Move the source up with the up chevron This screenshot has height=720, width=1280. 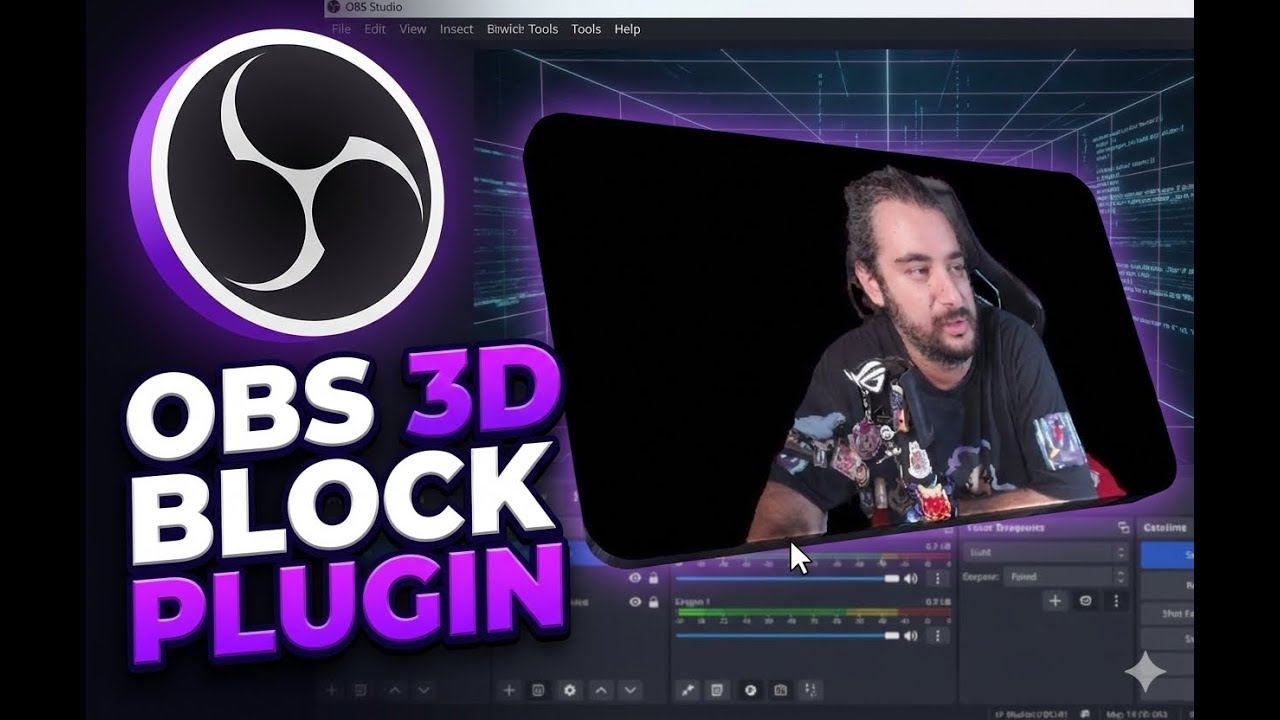[600, 690]
